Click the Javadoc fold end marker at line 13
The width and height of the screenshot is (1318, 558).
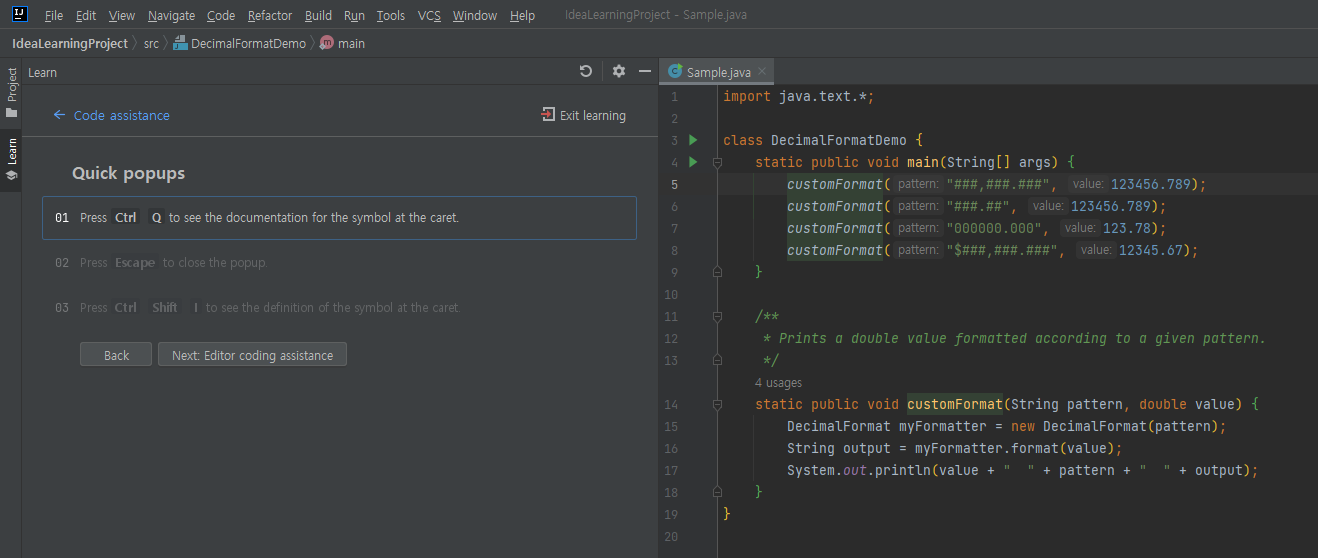click(x=717, y=360)
